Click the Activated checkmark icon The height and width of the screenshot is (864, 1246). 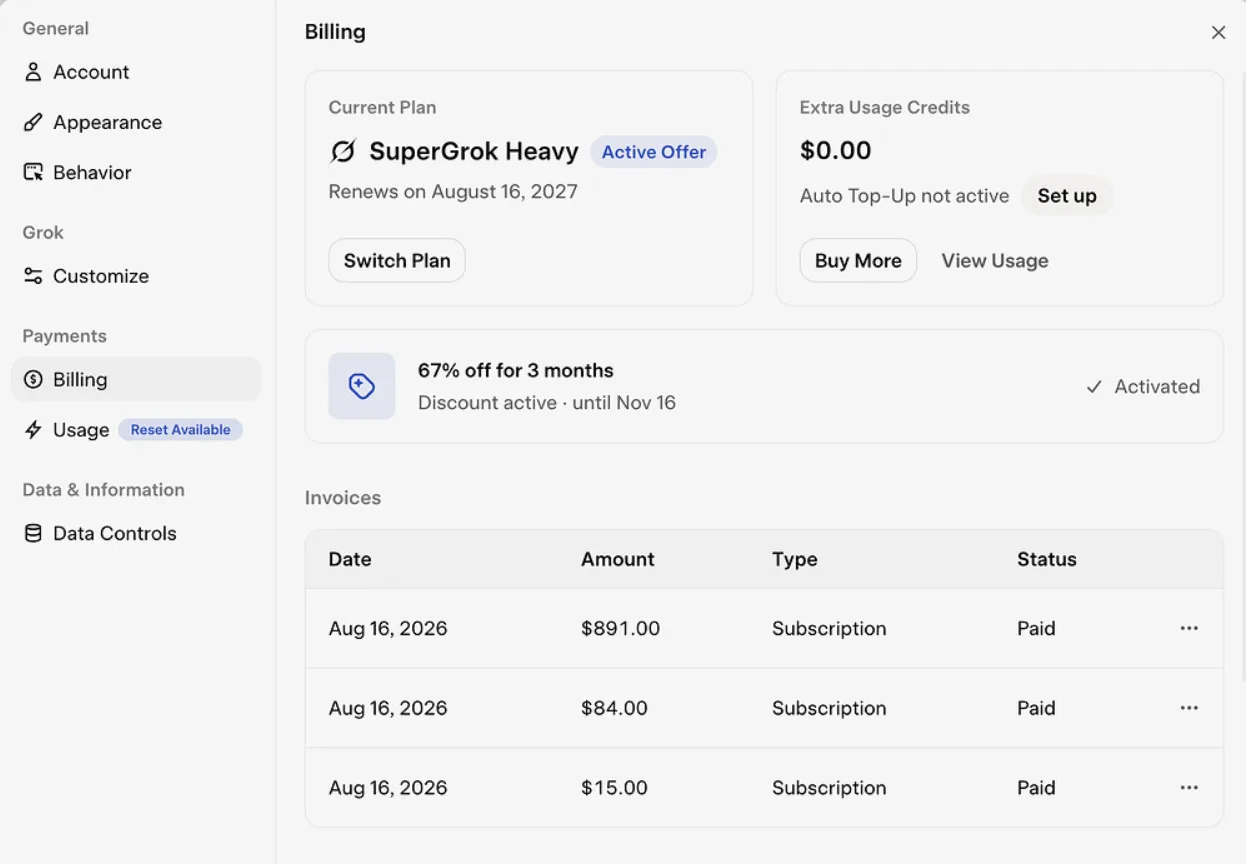(1094, 387)
